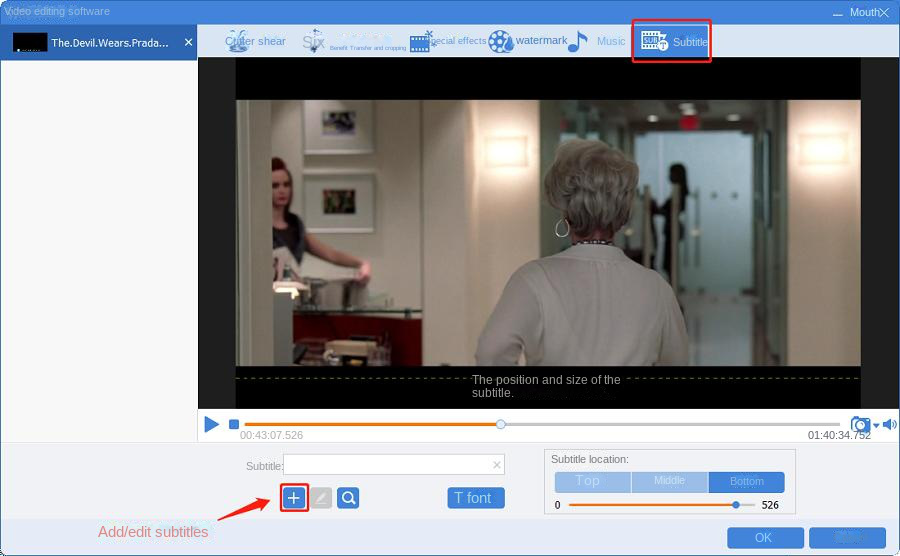Click the edit subtitle pencil icon

tap(321, 497)
